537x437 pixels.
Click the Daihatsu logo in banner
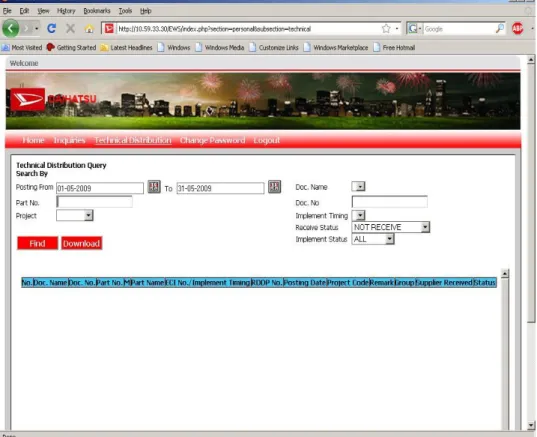[x=28, y=99]
